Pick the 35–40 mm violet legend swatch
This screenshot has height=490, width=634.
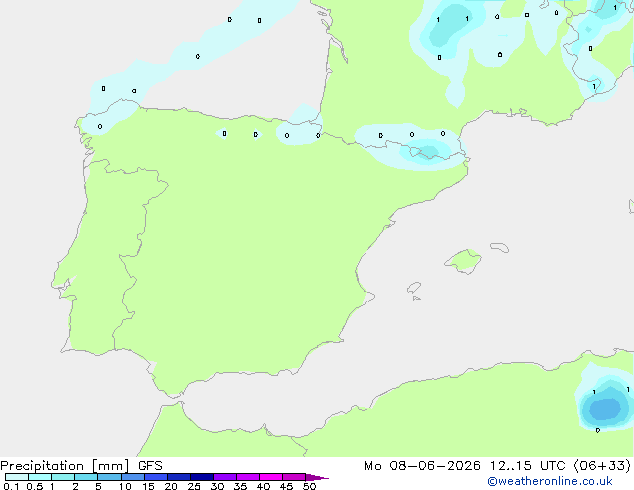click(x=248, y=477)
